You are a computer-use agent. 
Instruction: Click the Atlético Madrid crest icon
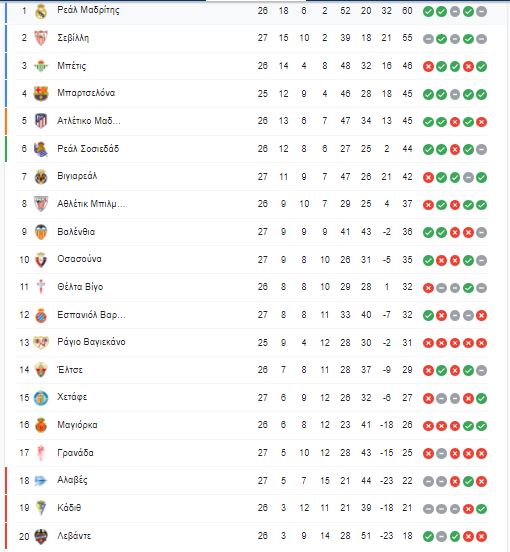[41, 121]
